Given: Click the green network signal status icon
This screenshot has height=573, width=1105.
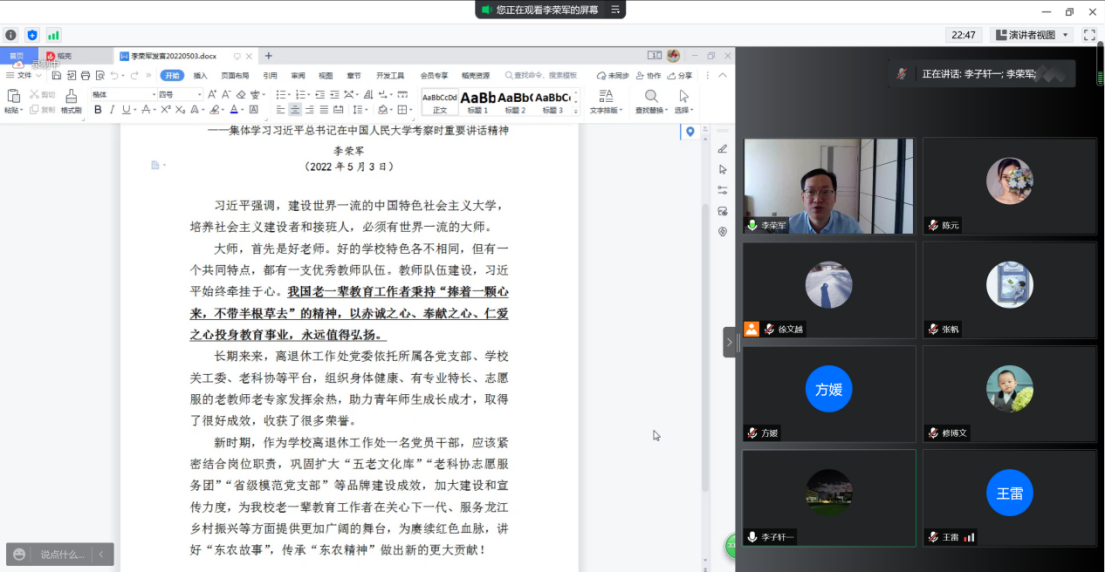Looking at the screenshot, I should pos(53,35).
